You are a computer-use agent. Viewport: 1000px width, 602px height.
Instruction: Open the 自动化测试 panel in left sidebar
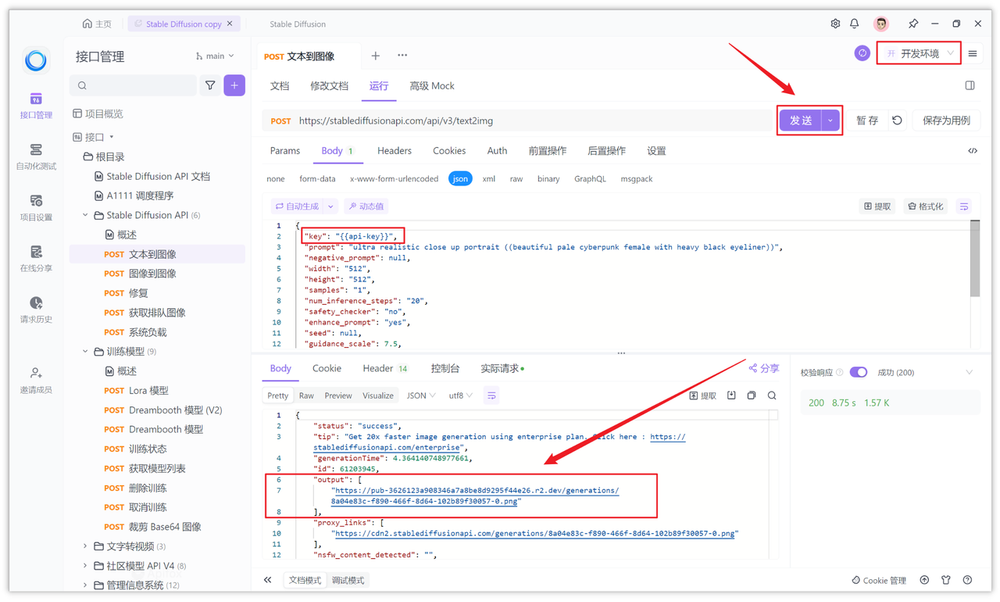click(x=36, y=155)
